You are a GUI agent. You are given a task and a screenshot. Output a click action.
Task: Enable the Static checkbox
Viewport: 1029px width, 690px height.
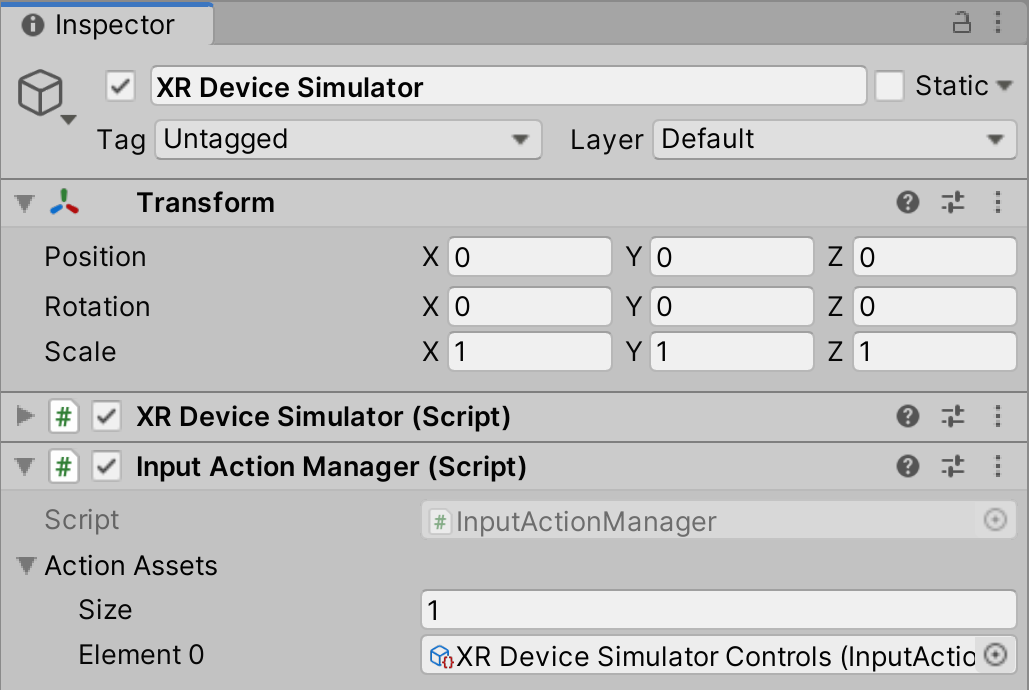[x=889, y=87]
